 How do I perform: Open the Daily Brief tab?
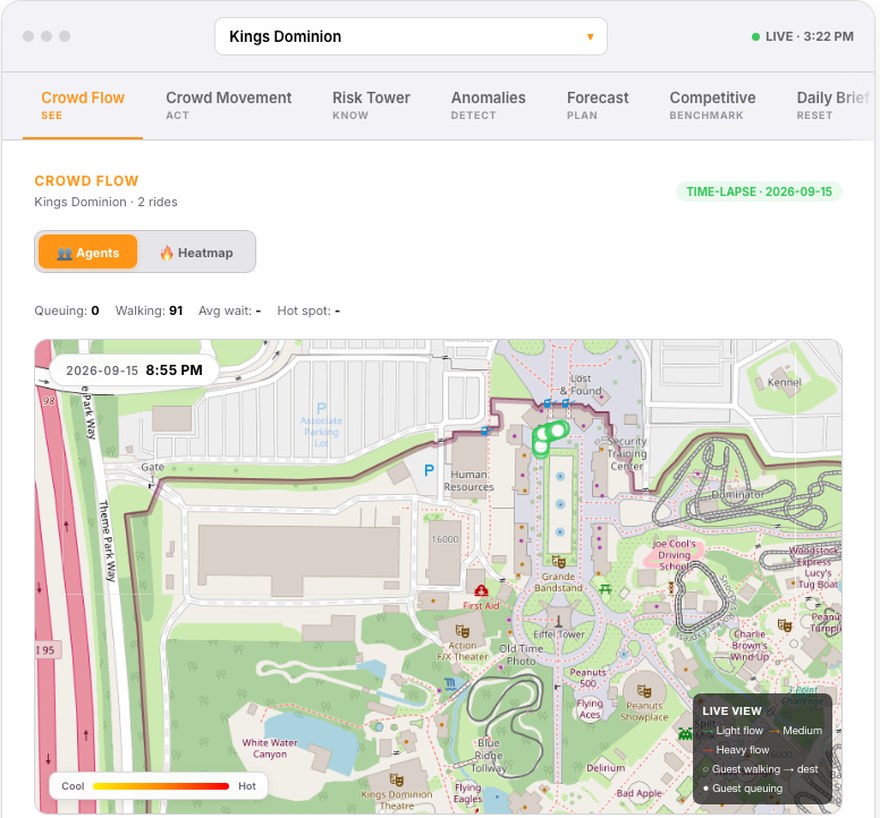pyautogui.click(x=833, y=105)
